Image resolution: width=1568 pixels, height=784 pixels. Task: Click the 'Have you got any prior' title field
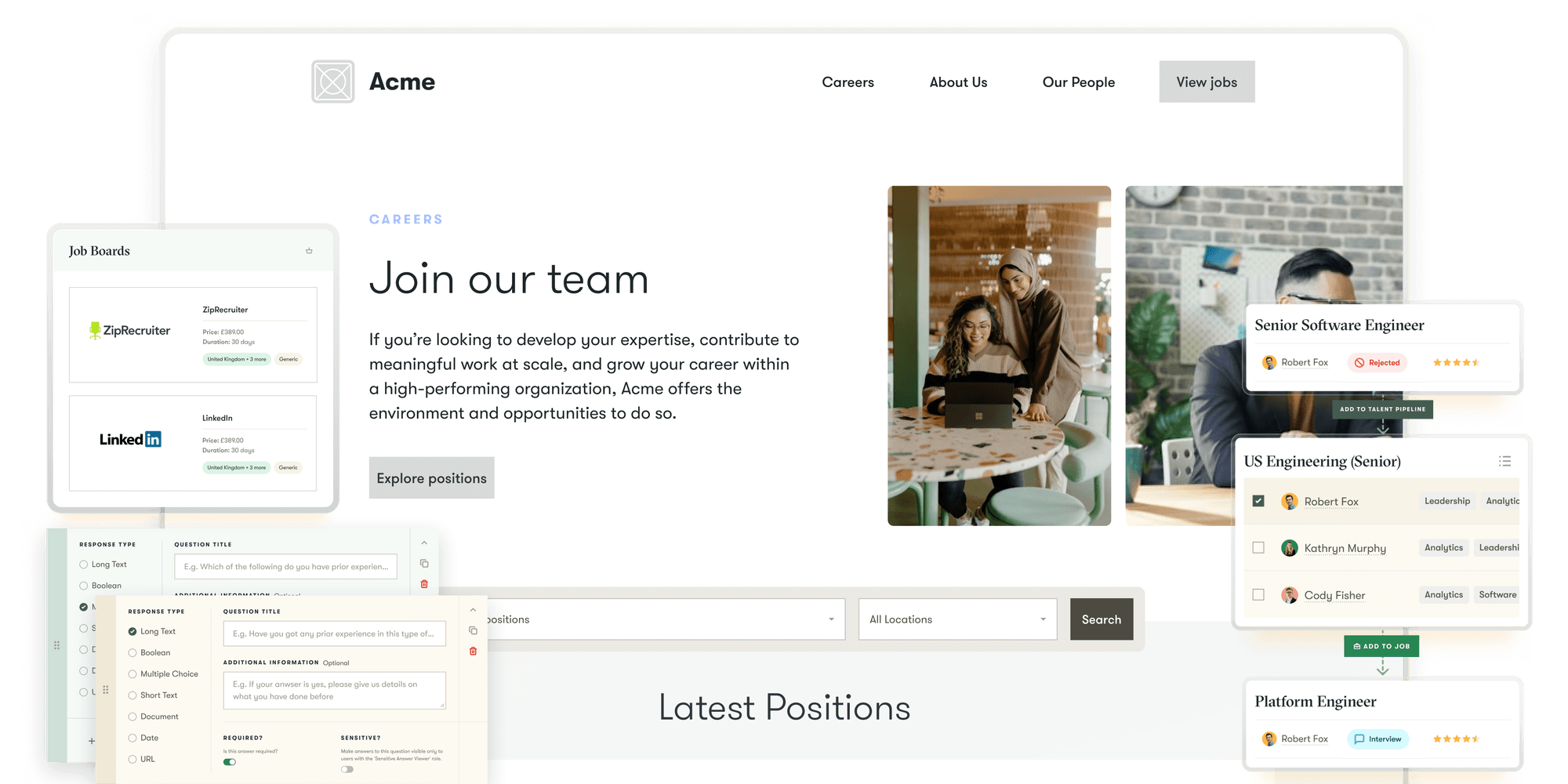pyautogui.click(x=334, y=633)
